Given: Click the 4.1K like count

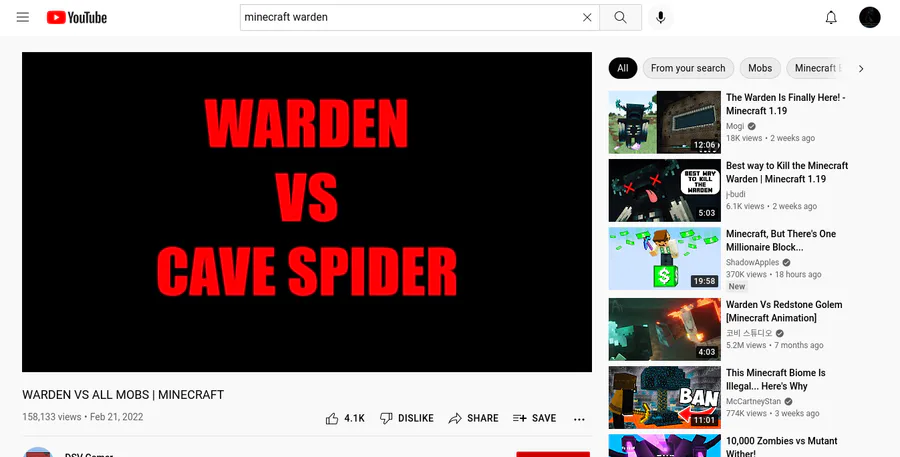Looking at the screenshot, I should tap(354, 419).
